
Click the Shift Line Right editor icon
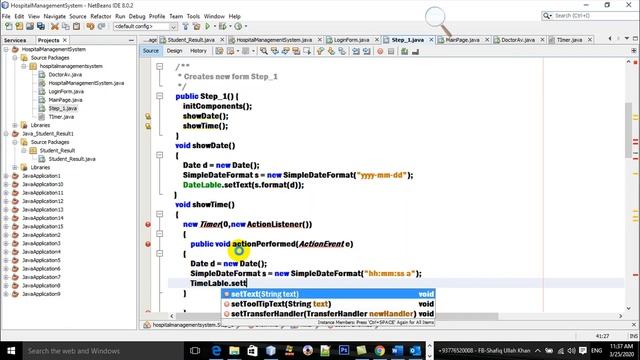click(x=367, y=51)
